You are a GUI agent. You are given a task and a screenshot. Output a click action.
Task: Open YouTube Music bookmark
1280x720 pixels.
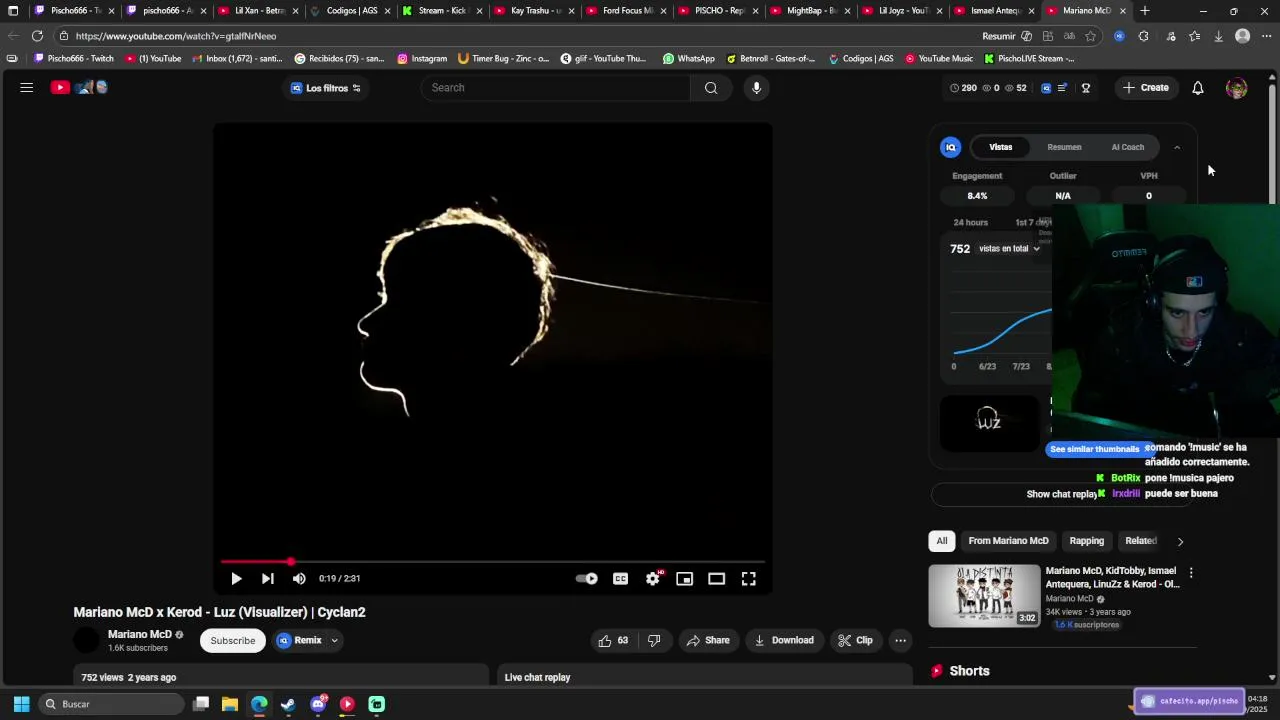tap(939, 59)
